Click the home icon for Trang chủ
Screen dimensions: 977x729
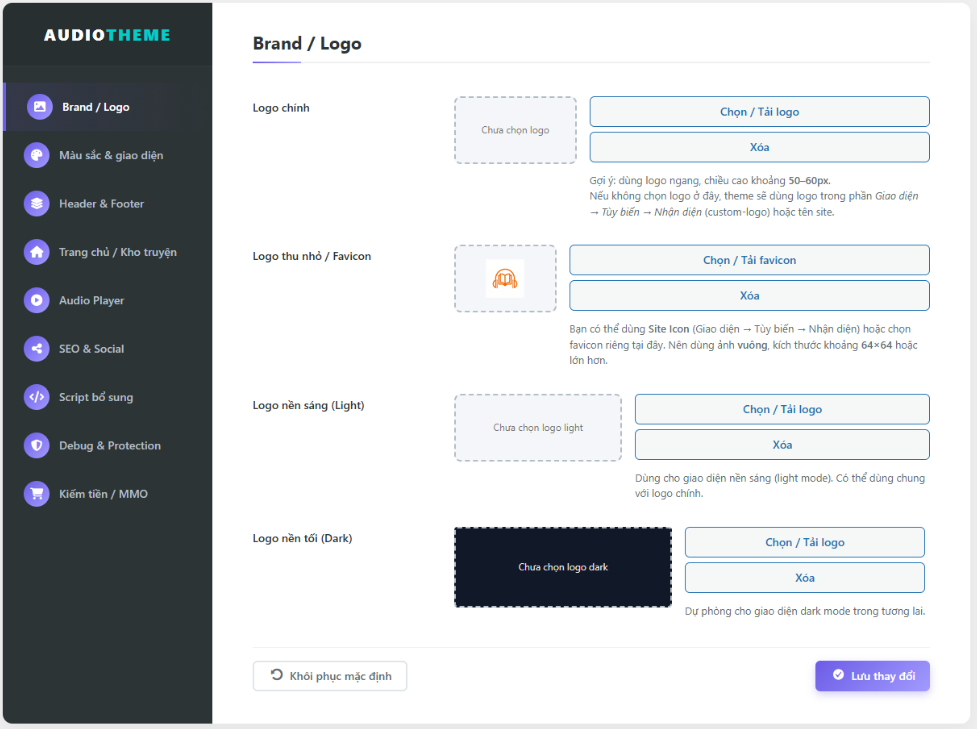[x=37, y=252]
